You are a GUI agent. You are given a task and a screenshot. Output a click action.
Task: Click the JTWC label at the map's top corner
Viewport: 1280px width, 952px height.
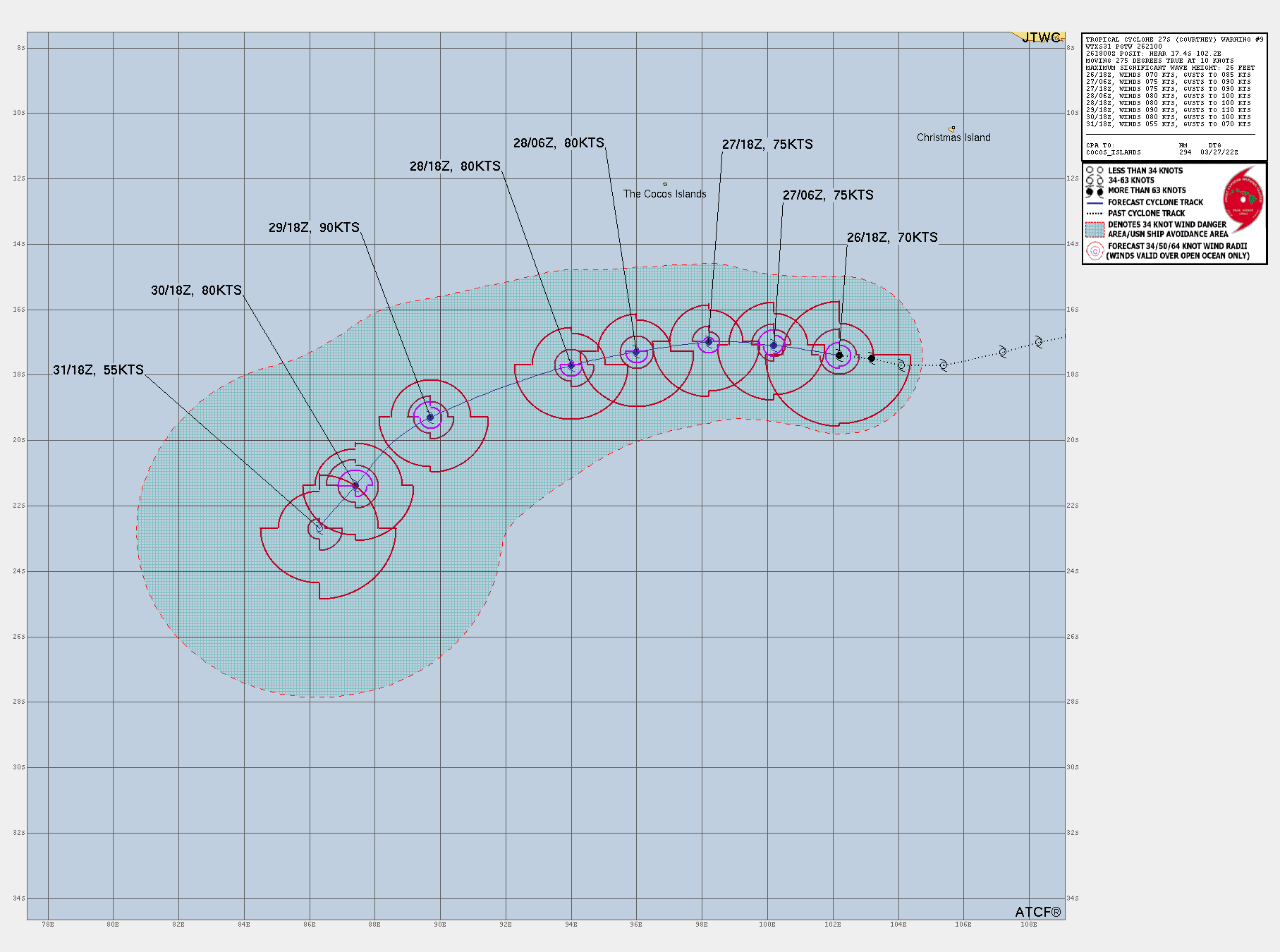coord(1042,37)
